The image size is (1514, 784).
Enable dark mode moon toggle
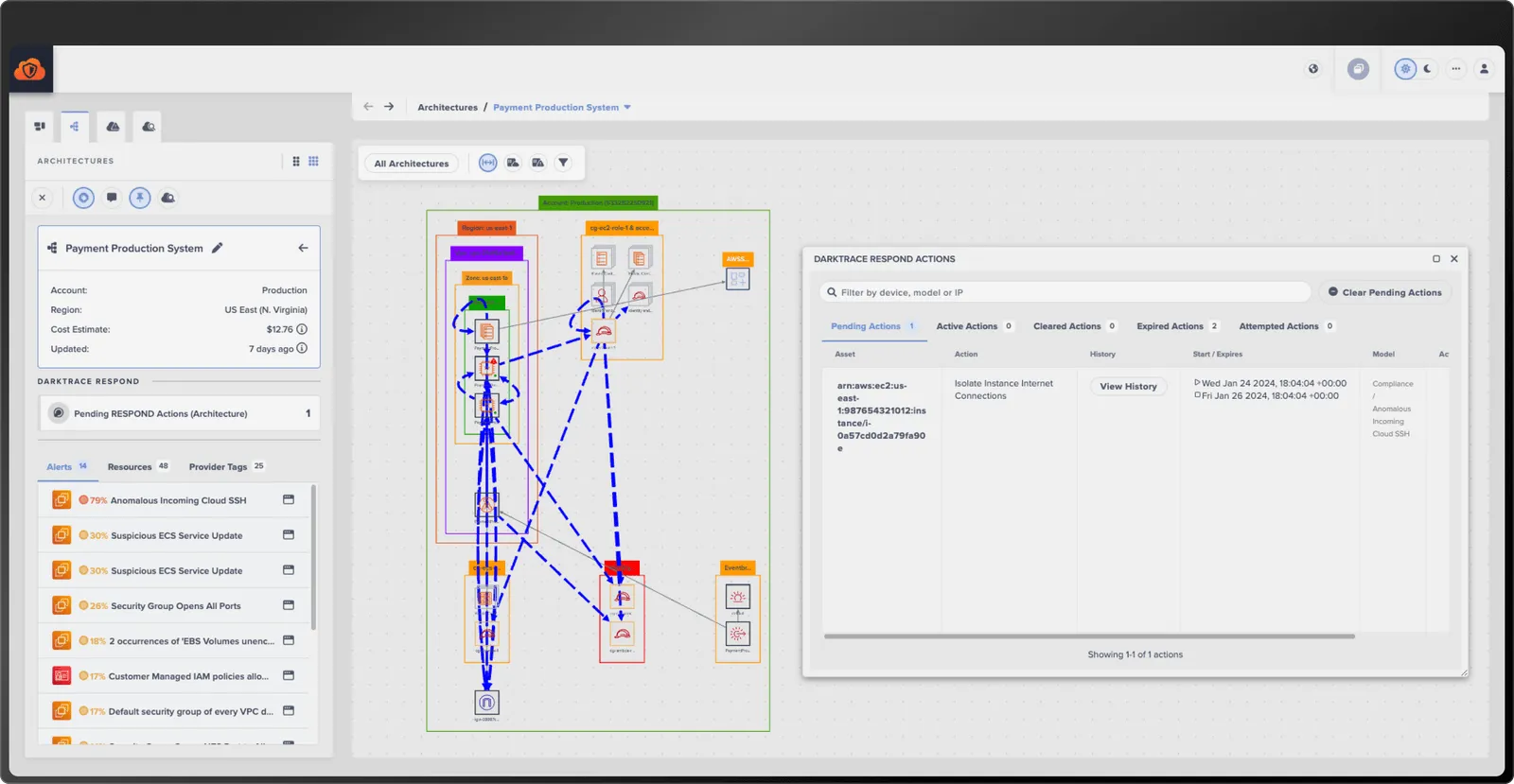tap(1428, 68)
